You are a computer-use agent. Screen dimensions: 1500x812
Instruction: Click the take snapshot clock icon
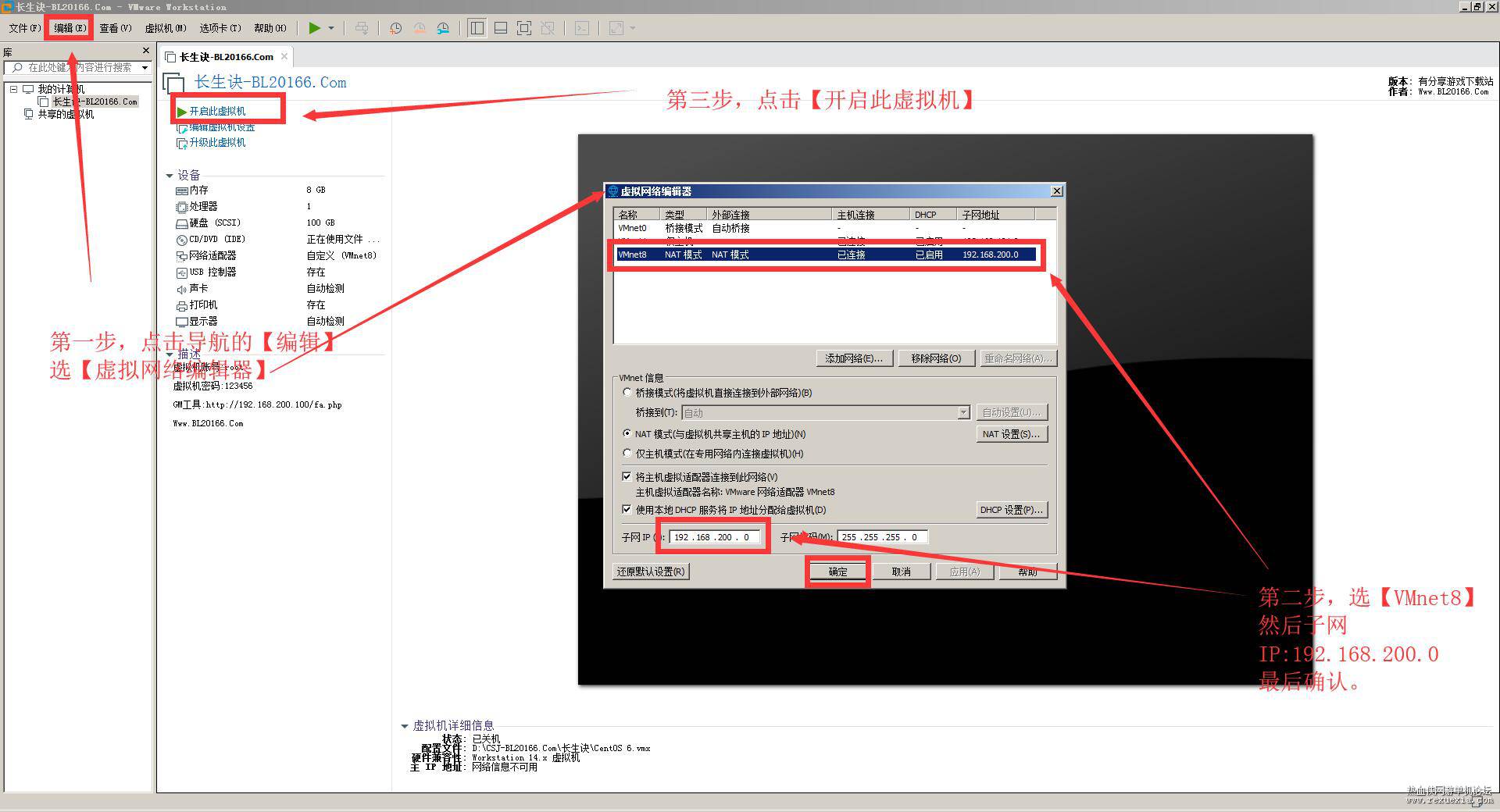pos(395,28)
